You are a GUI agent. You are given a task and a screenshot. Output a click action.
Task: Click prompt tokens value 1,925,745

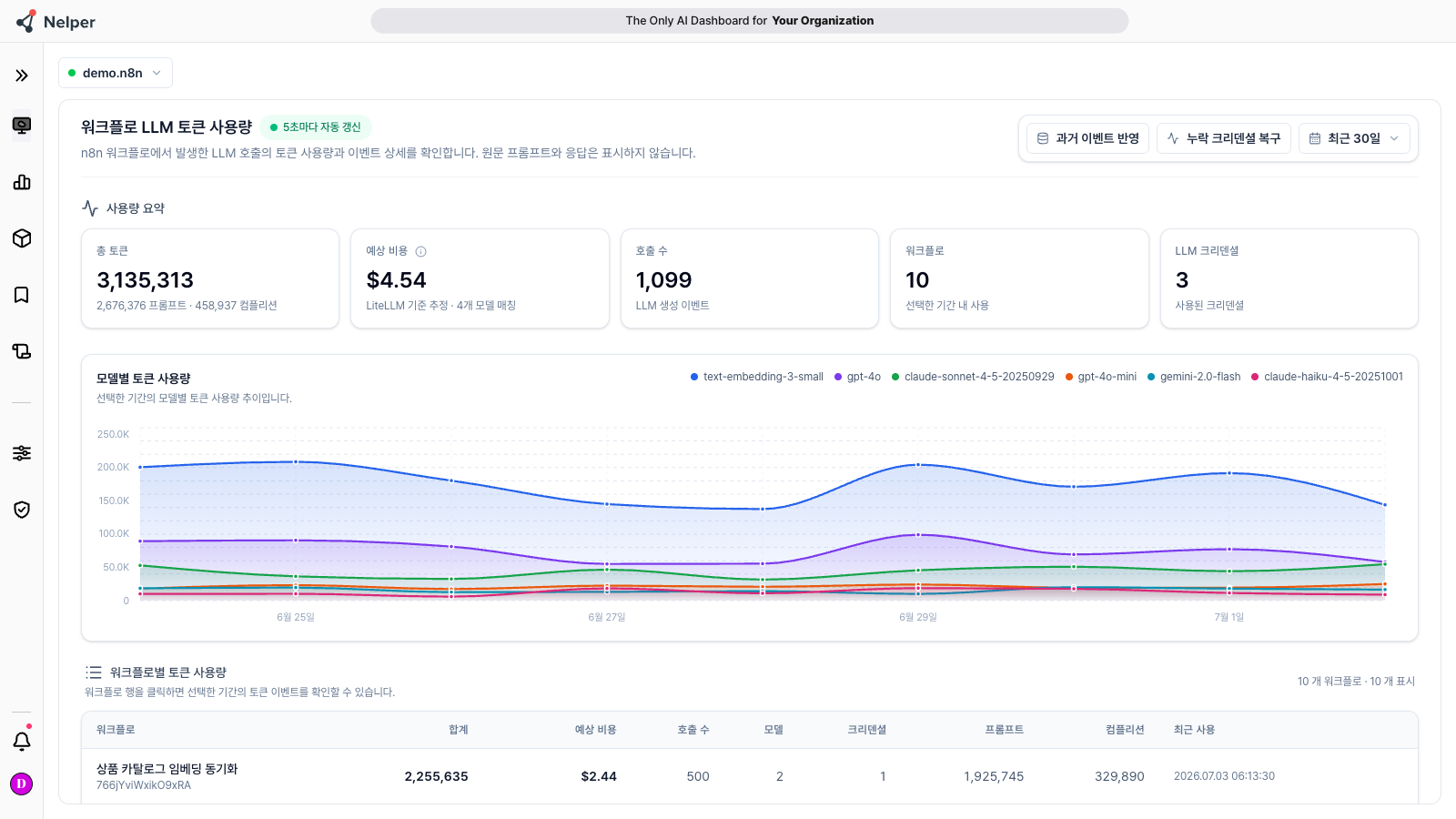coord(994,776)
